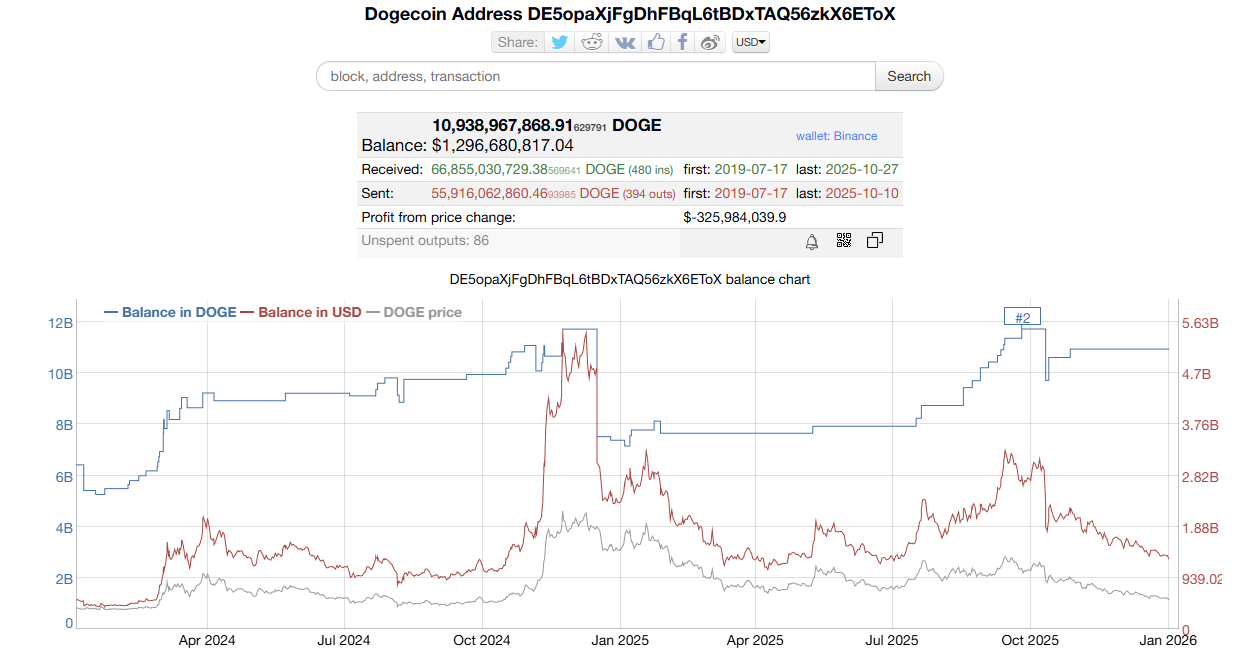Click the thumbs-up like icon
Image resolution: width=1259 pixels, height=658 pixels.
pos(655,42)
